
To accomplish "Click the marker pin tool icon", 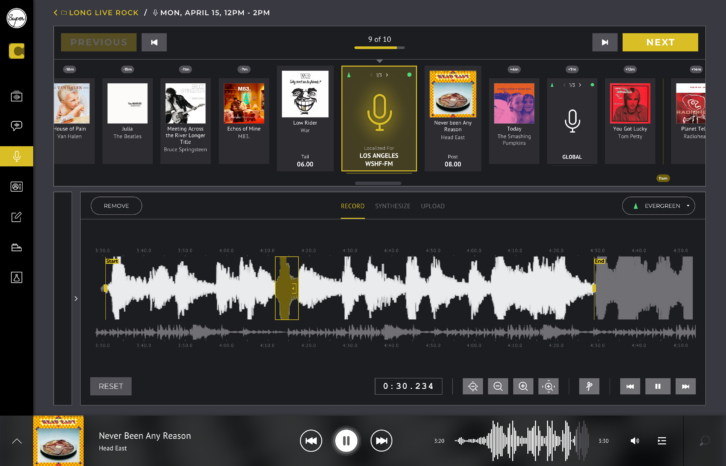I will tap(589, 386).
